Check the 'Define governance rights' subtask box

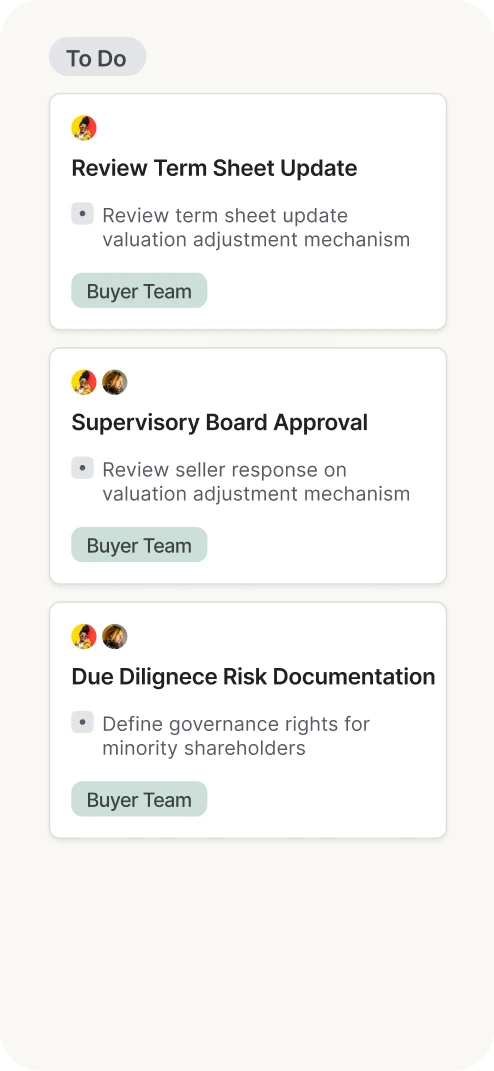point(83,723)
